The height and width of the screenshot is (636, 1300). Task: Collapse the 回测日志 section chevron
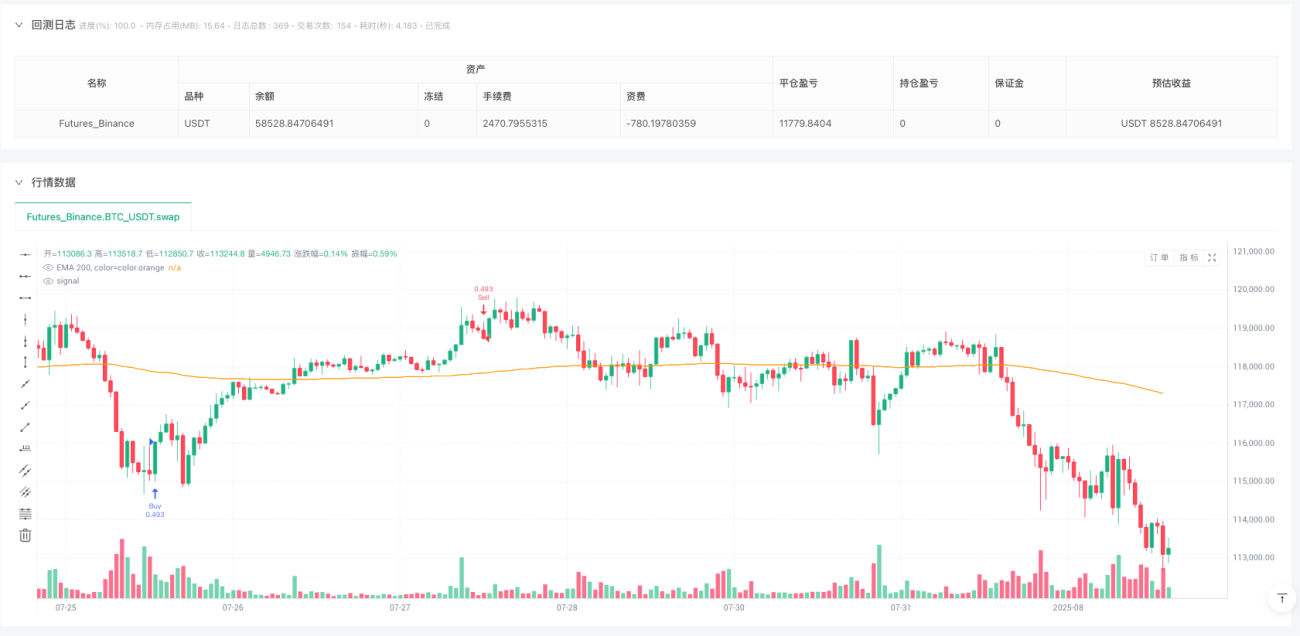click(18, 25)
